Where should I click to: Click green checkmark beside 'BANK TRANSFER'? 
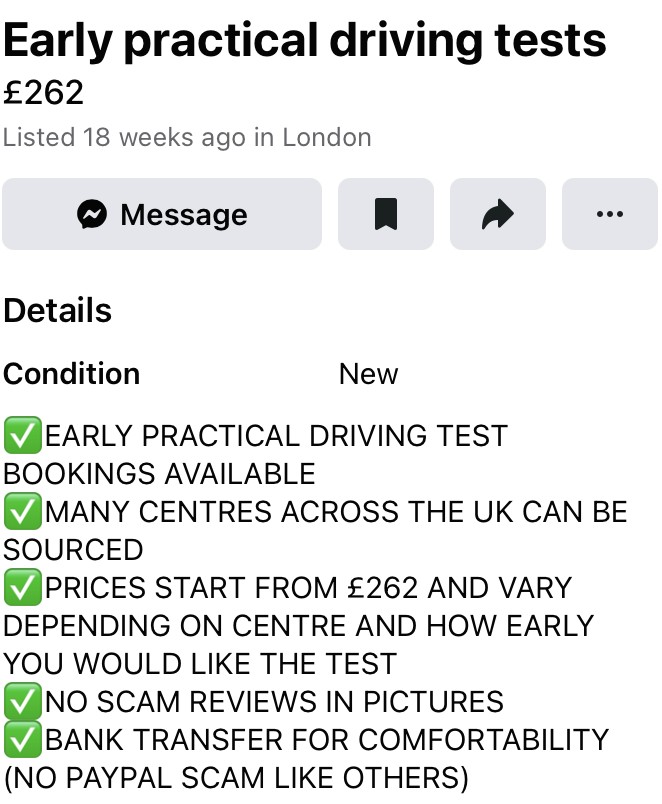point(21,740)
